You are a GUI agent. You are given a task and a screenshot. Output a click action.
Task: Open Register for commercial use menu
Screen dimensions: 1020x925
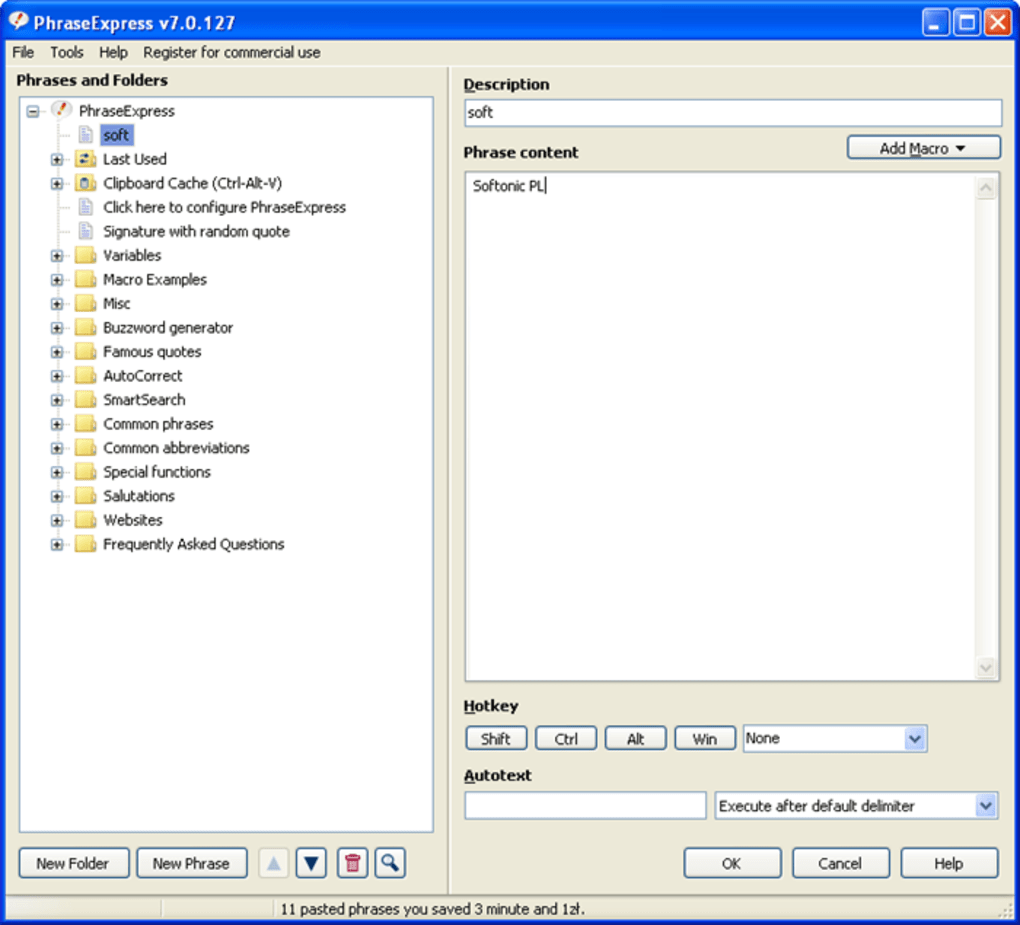[232, 52]
